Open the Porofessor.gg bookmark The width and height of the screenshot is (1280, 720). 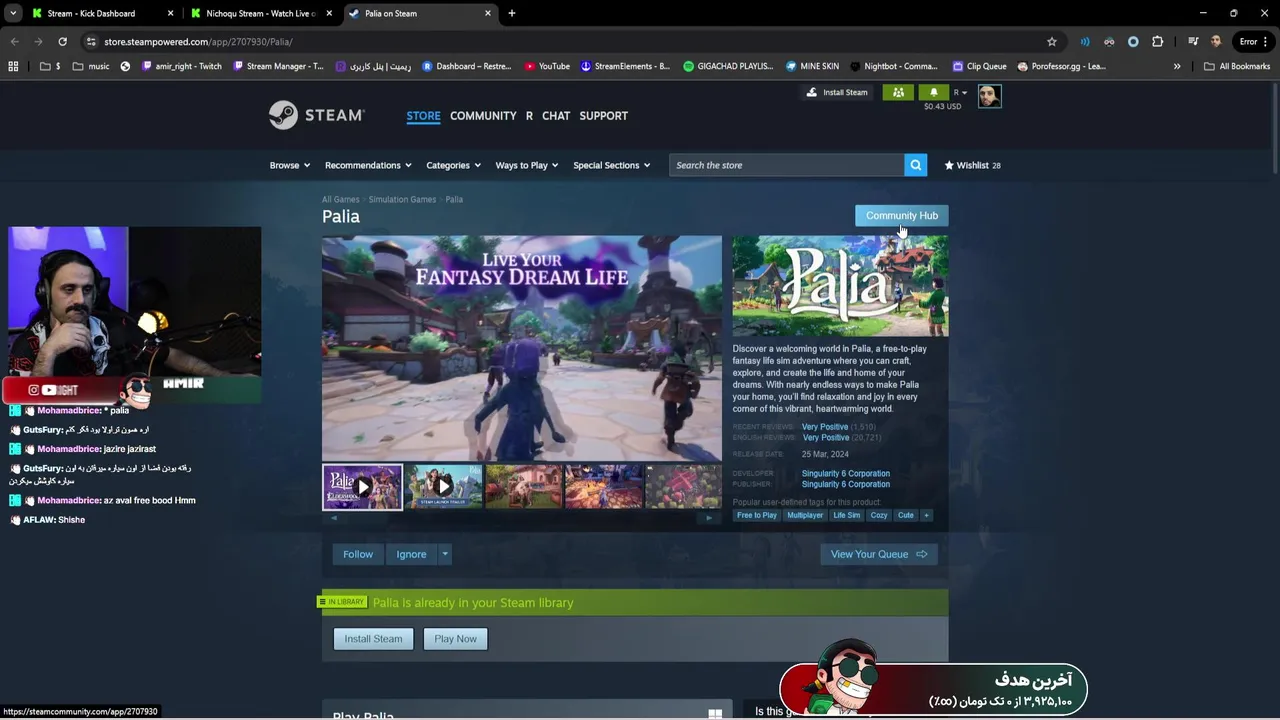point(1061,66)
